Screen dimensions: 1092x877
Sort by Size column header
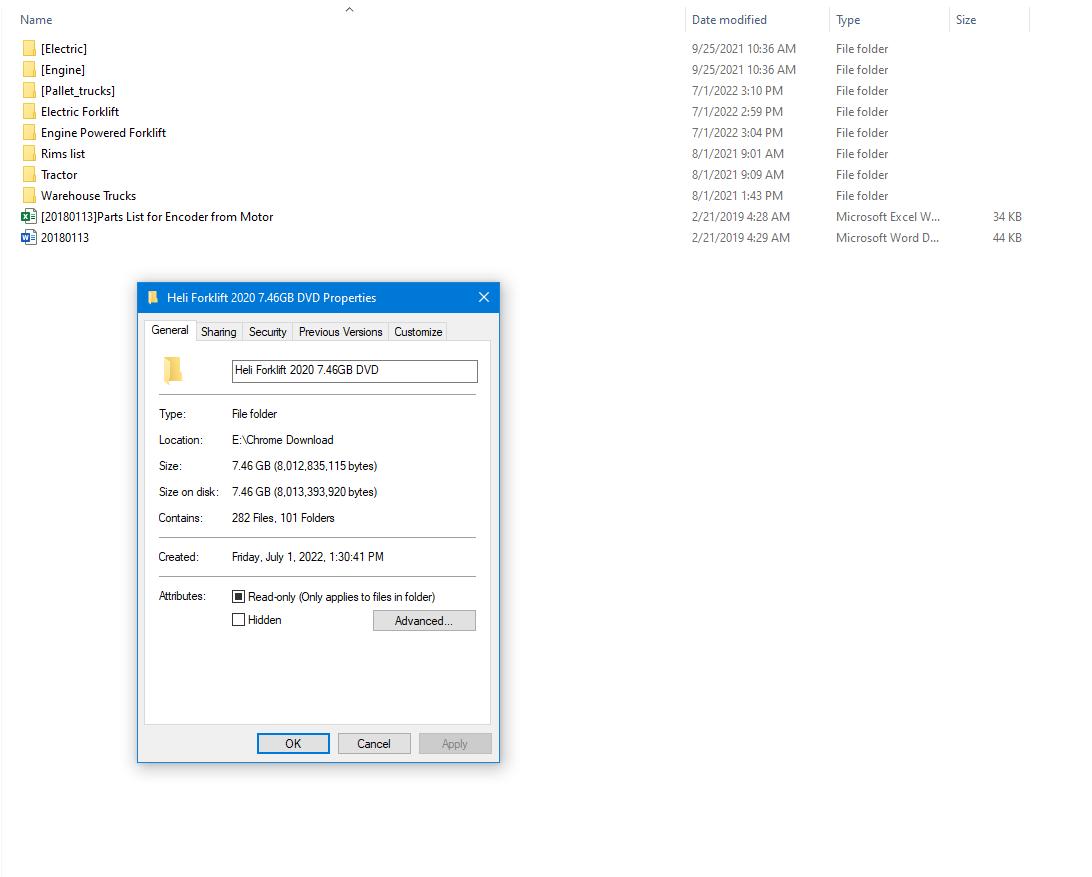(x=965, y=20)
